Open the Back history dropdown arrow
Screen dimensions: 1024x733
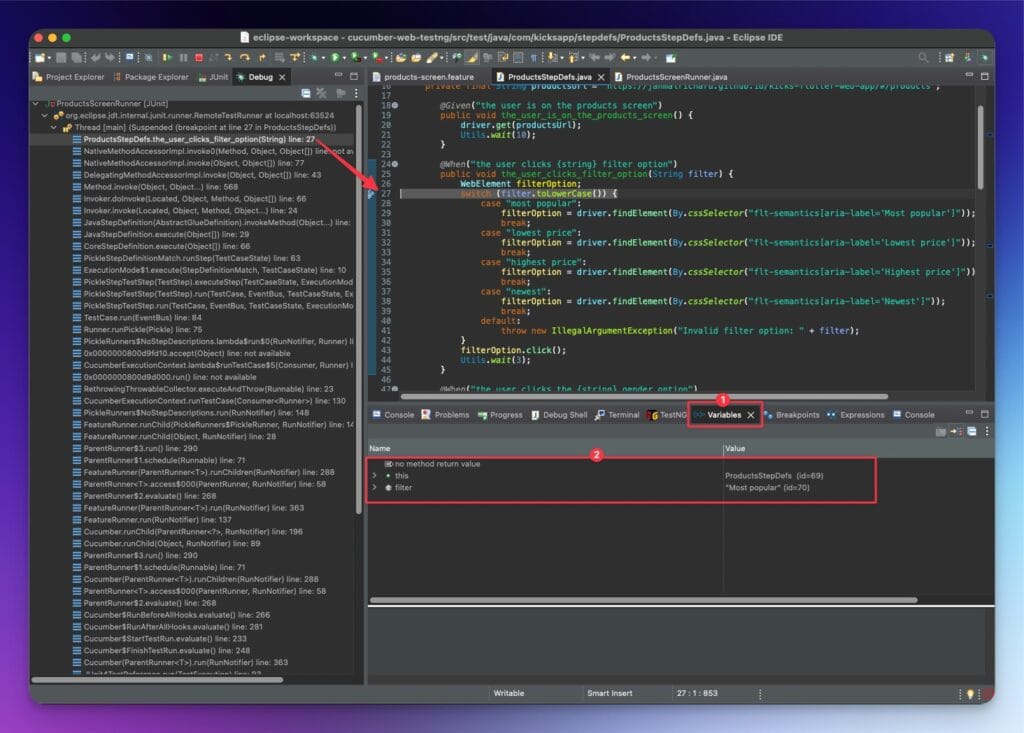click(x=635, y=58)
